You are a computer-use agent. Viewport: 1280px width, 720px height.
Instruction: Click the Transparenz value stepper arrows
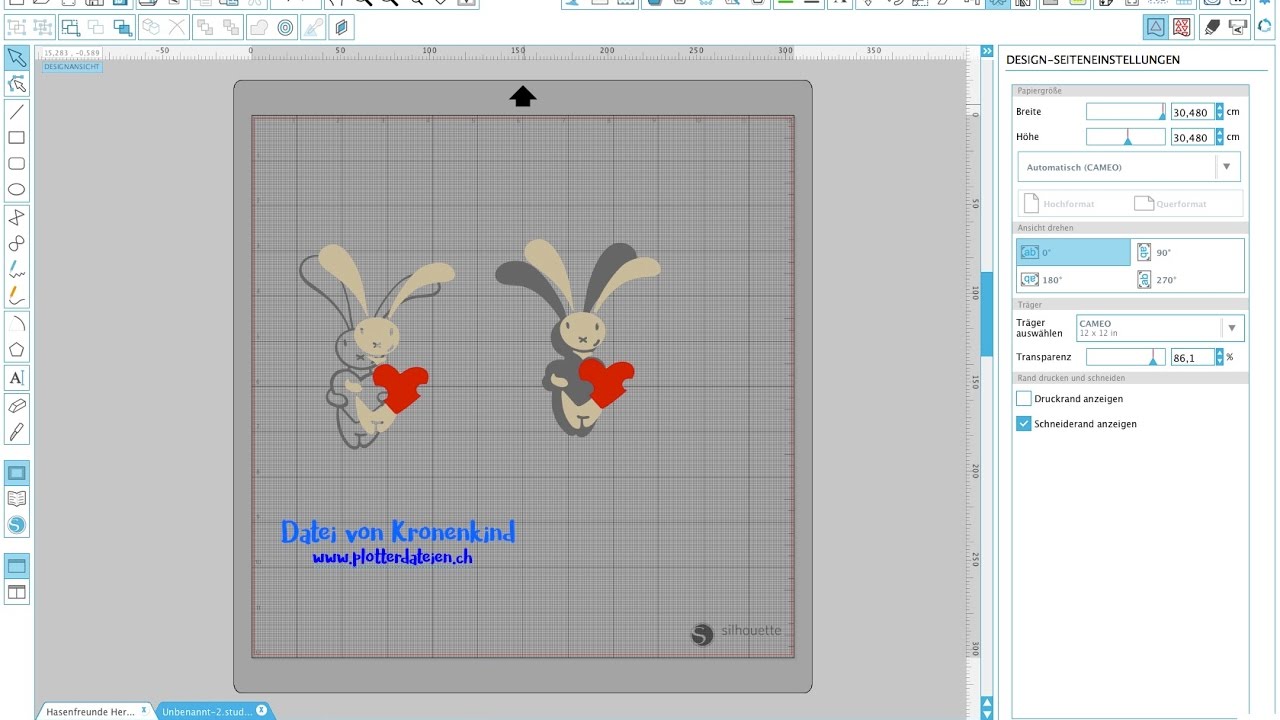tap(1219, 356)
